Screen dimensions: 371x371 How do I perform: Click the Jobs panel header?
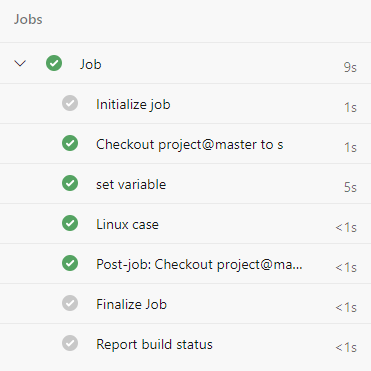pos(28,19)
